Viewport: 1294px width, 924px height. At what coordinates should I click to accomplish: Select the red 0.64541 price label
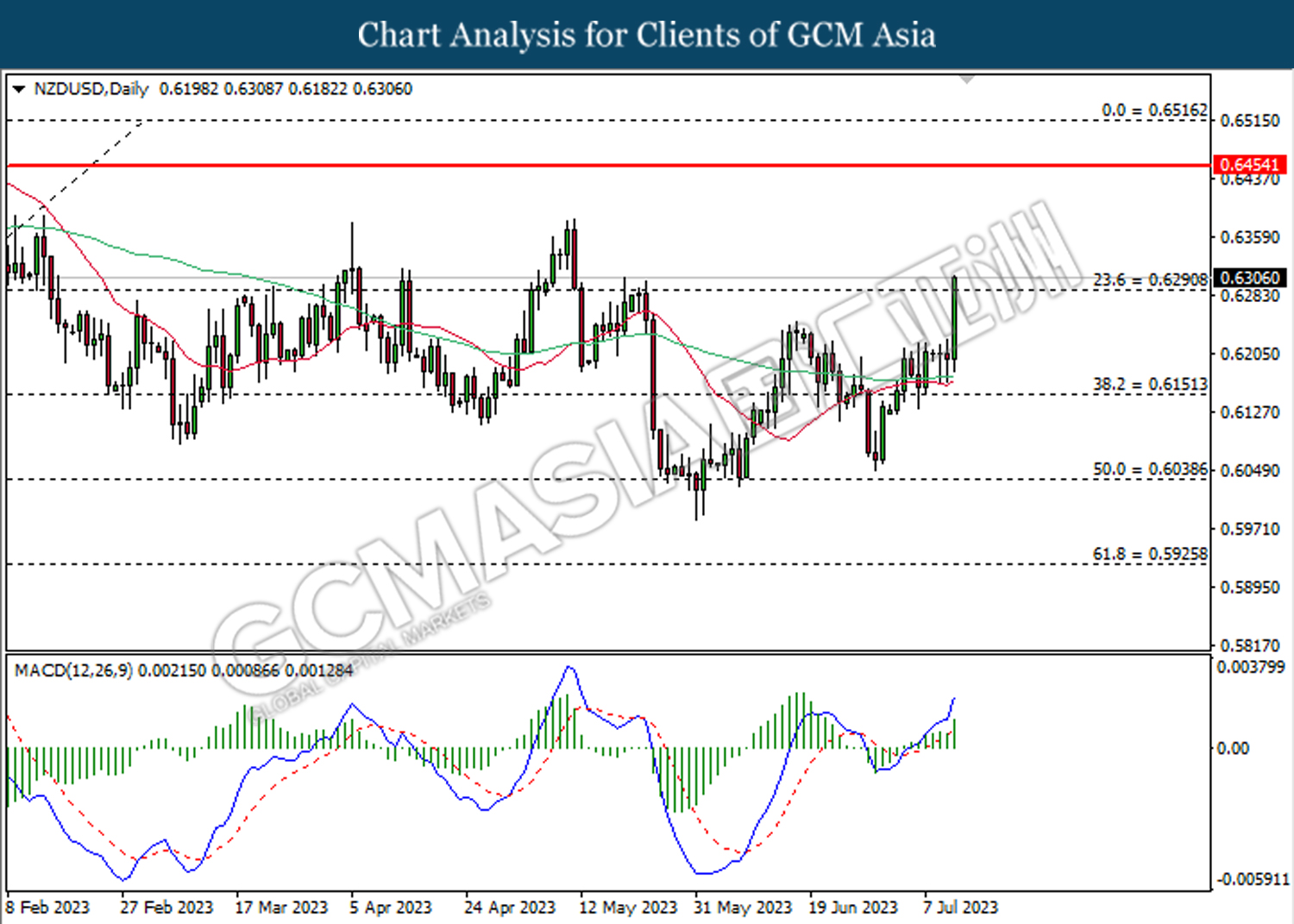click(1250, 164)
